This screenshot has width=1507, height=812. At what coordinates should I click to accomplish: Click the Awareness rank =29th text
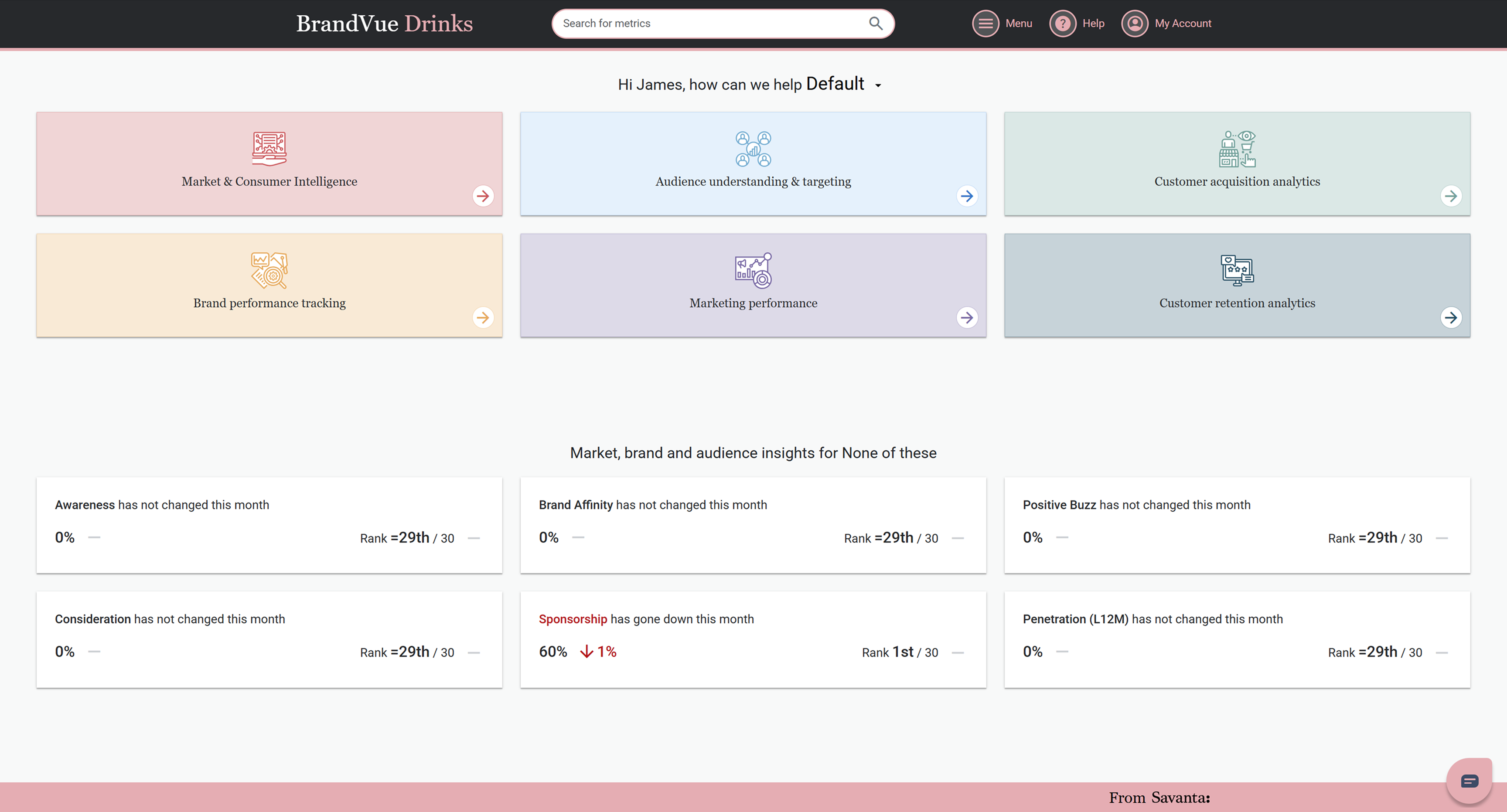pos(407,538)
